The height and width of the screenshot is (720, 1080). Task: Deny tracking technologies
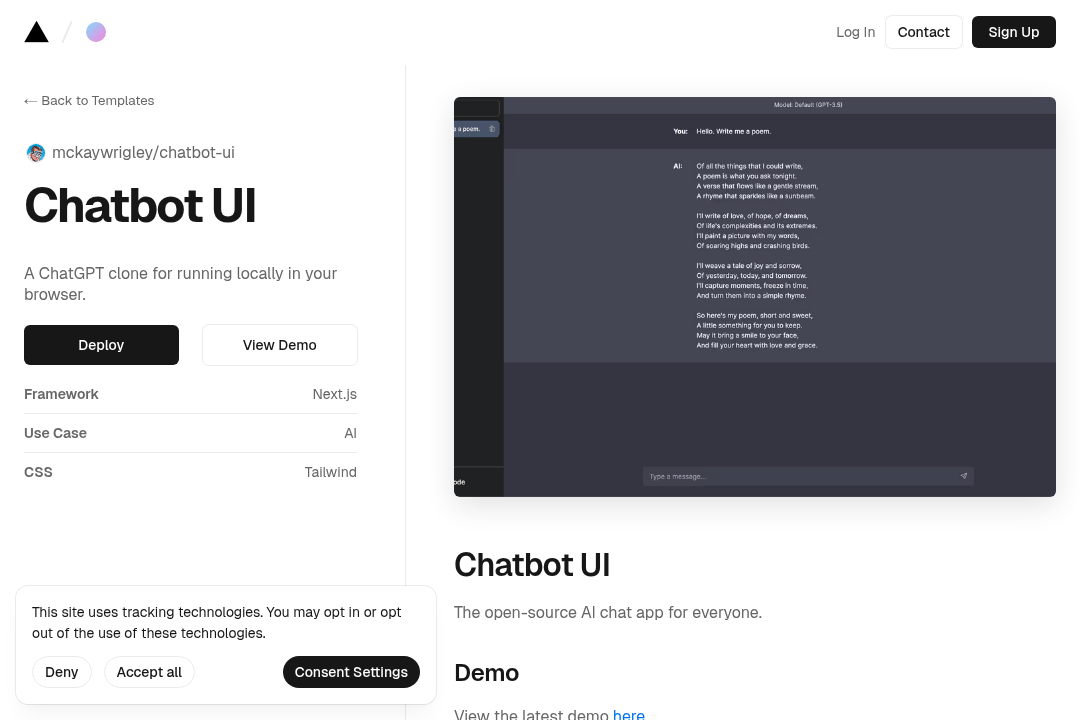62,672
